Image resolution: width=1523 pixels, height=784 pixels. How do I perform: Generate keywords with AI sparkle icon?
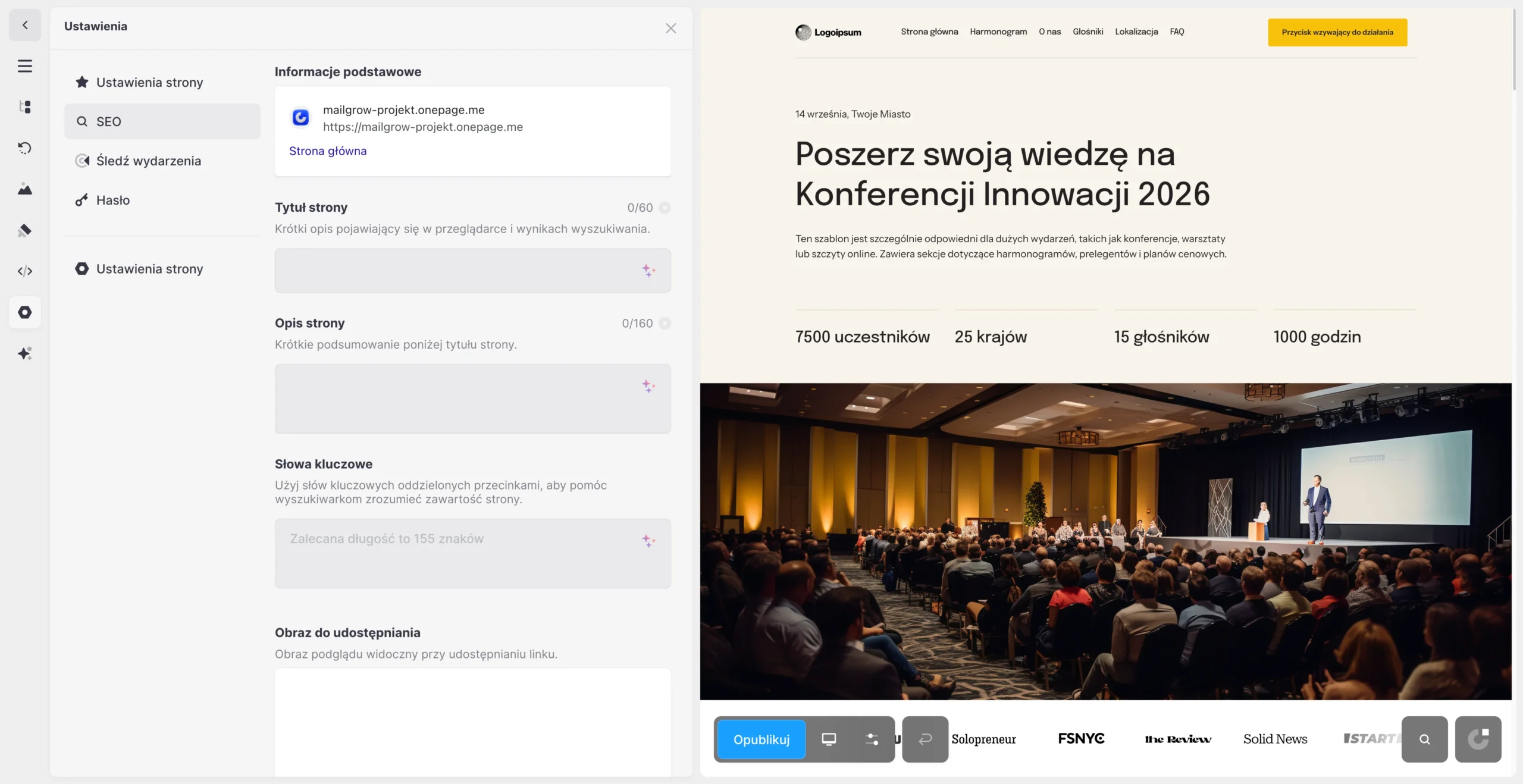(648, 541)
